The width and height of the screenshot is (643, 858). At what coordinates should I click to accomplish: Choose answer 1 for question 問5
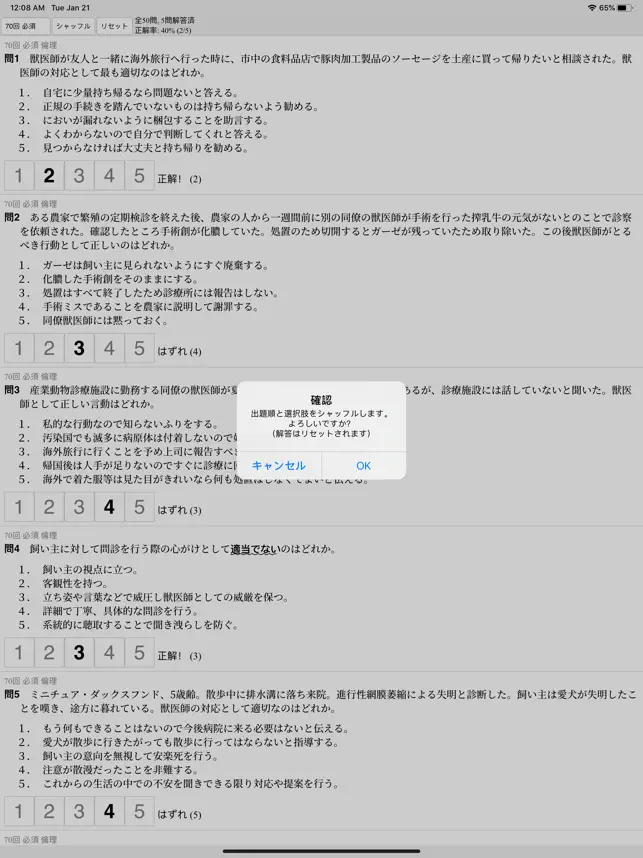(x=19, y=811)
